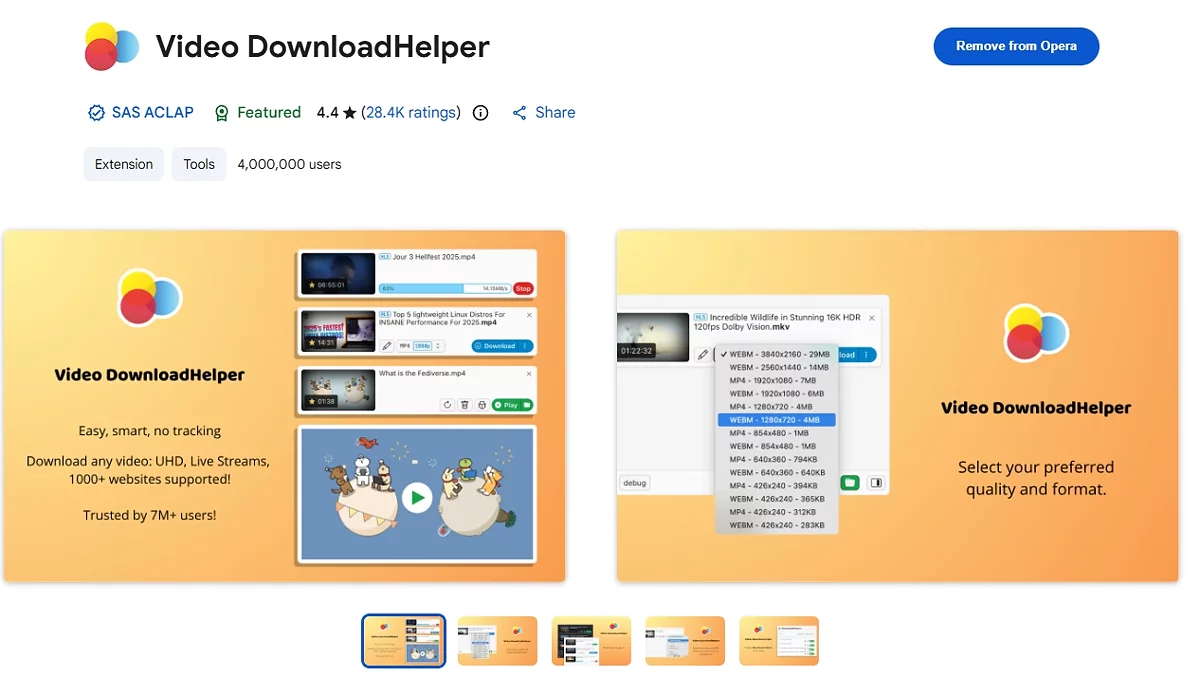Click the retry icon on the Fediverse download
Viewport: 1200px width, 677px height.
447,405
